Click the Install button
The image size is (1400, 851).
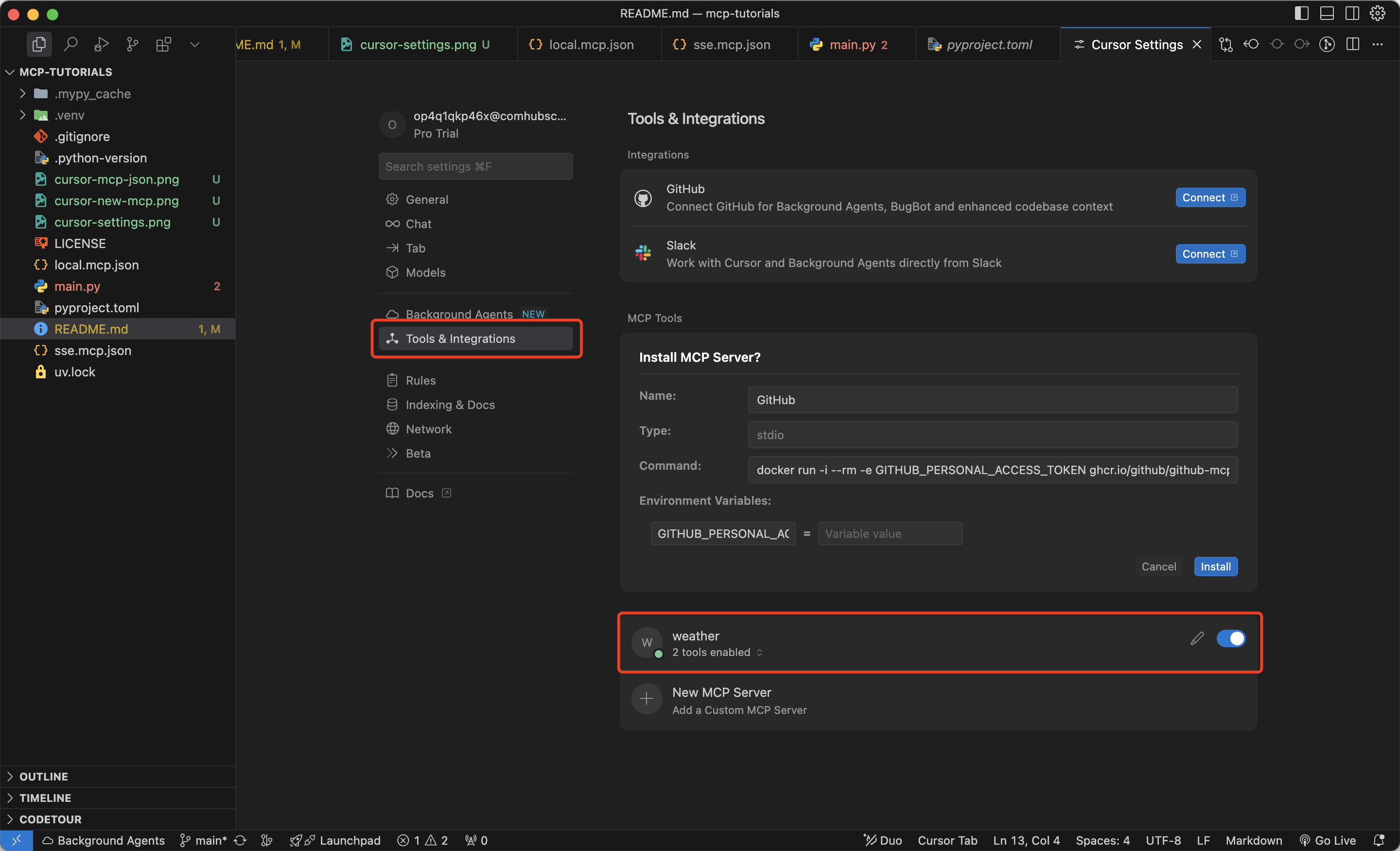tap(1215, 566)
